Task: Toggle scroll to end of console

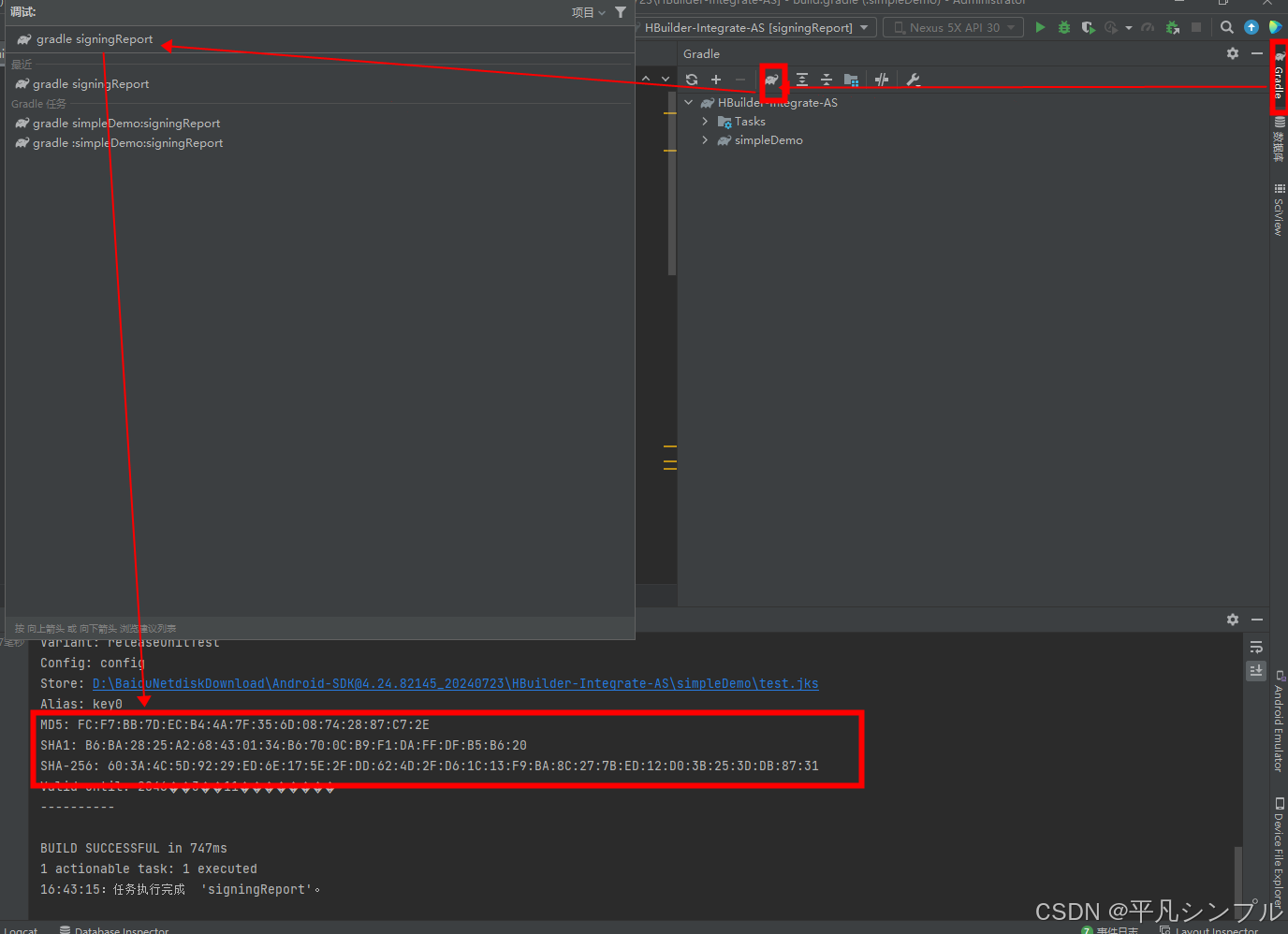Action: click(x=1256, y=670)
